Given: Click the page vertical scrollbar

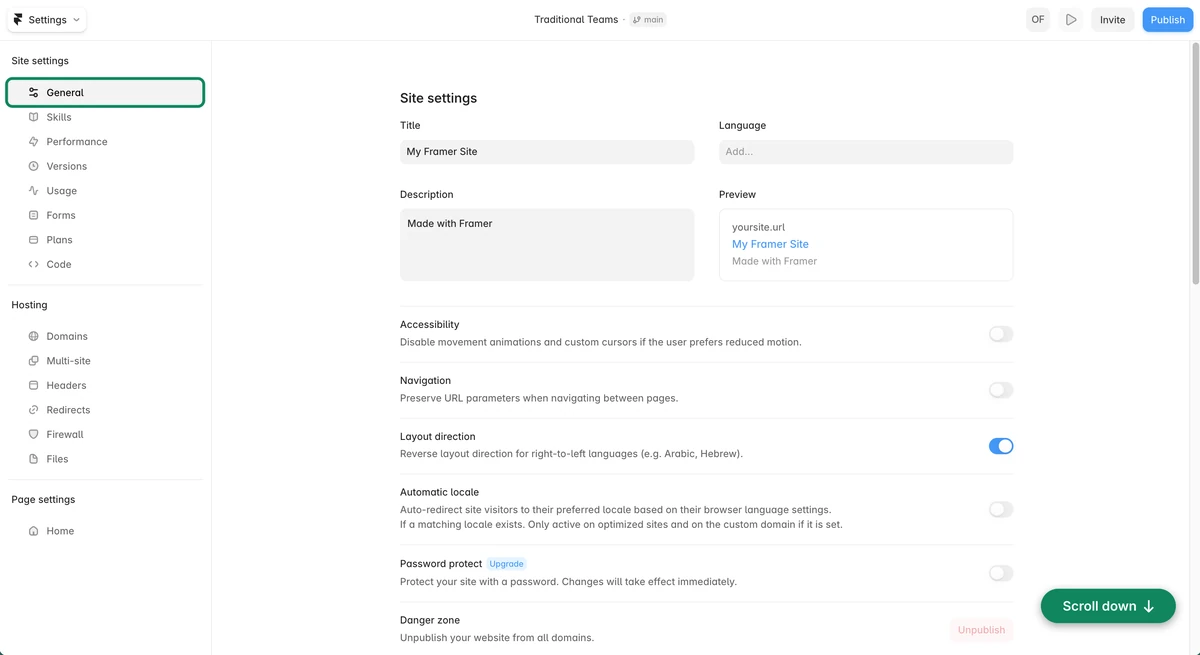Looking at the screenshot, I should tap(1195, 165).
